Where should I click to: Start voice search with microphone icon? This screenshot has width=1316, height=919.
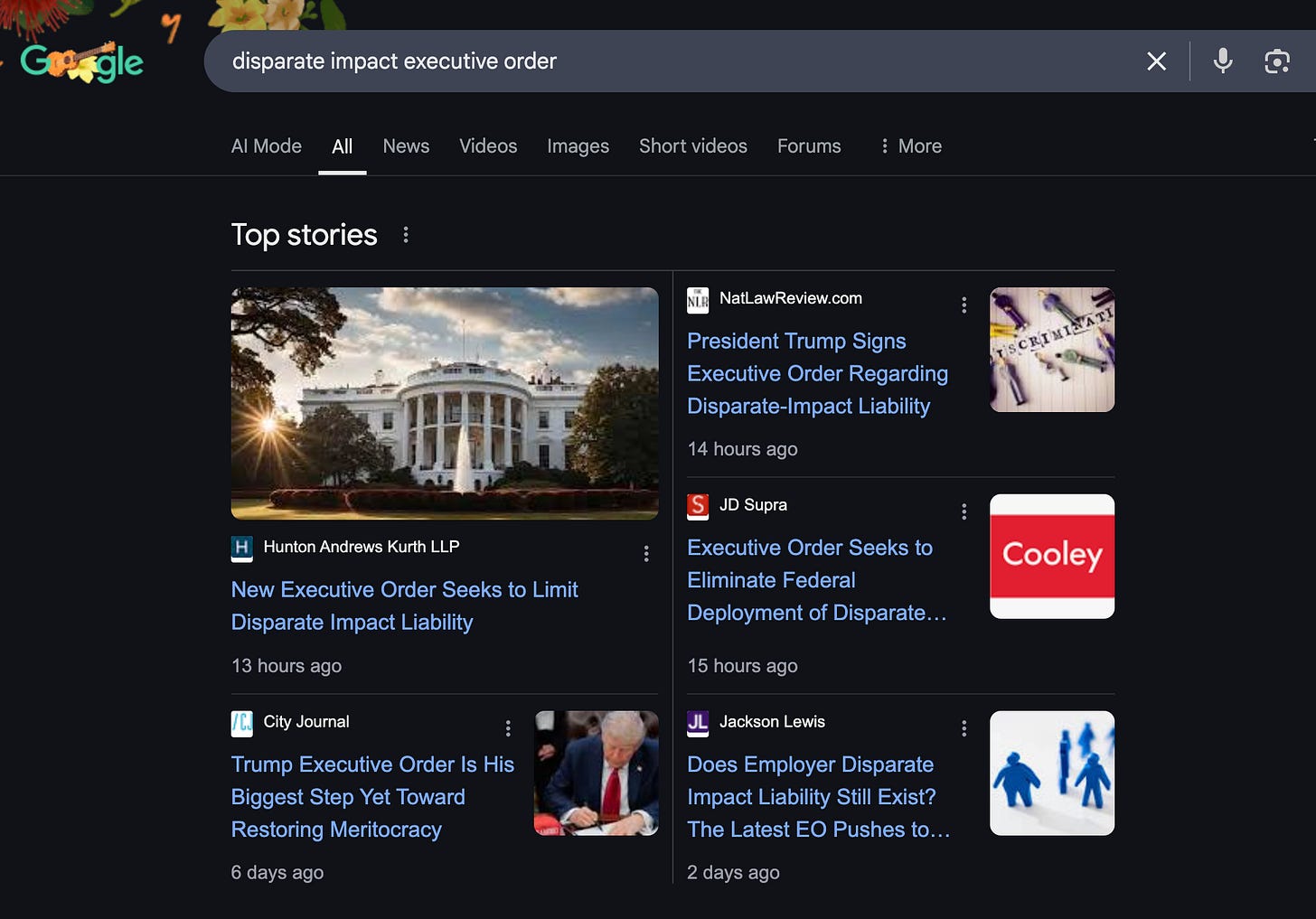click(1223, 61)
